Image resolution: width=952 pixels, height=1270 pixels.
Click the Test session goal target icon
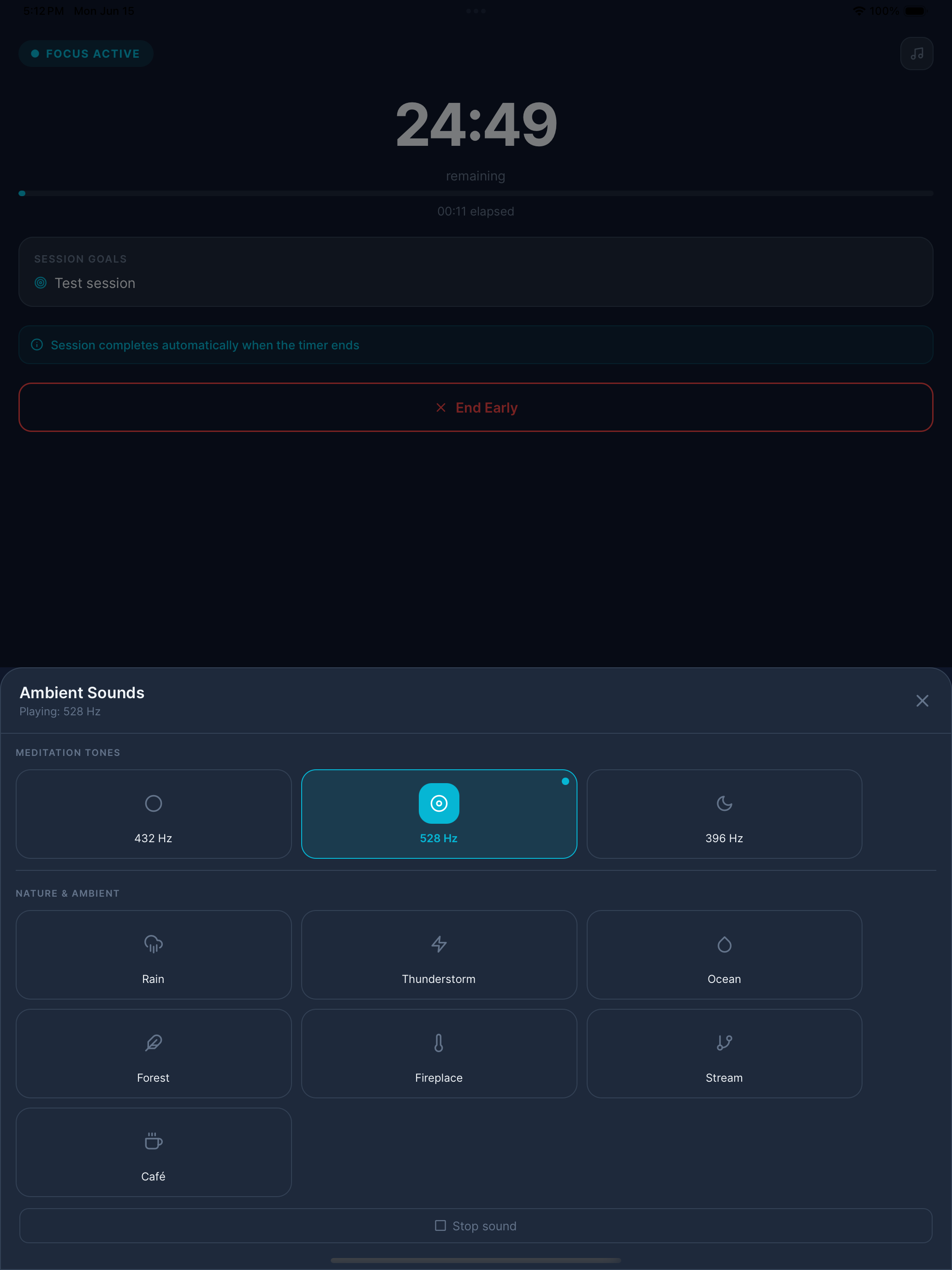(40, 282)
